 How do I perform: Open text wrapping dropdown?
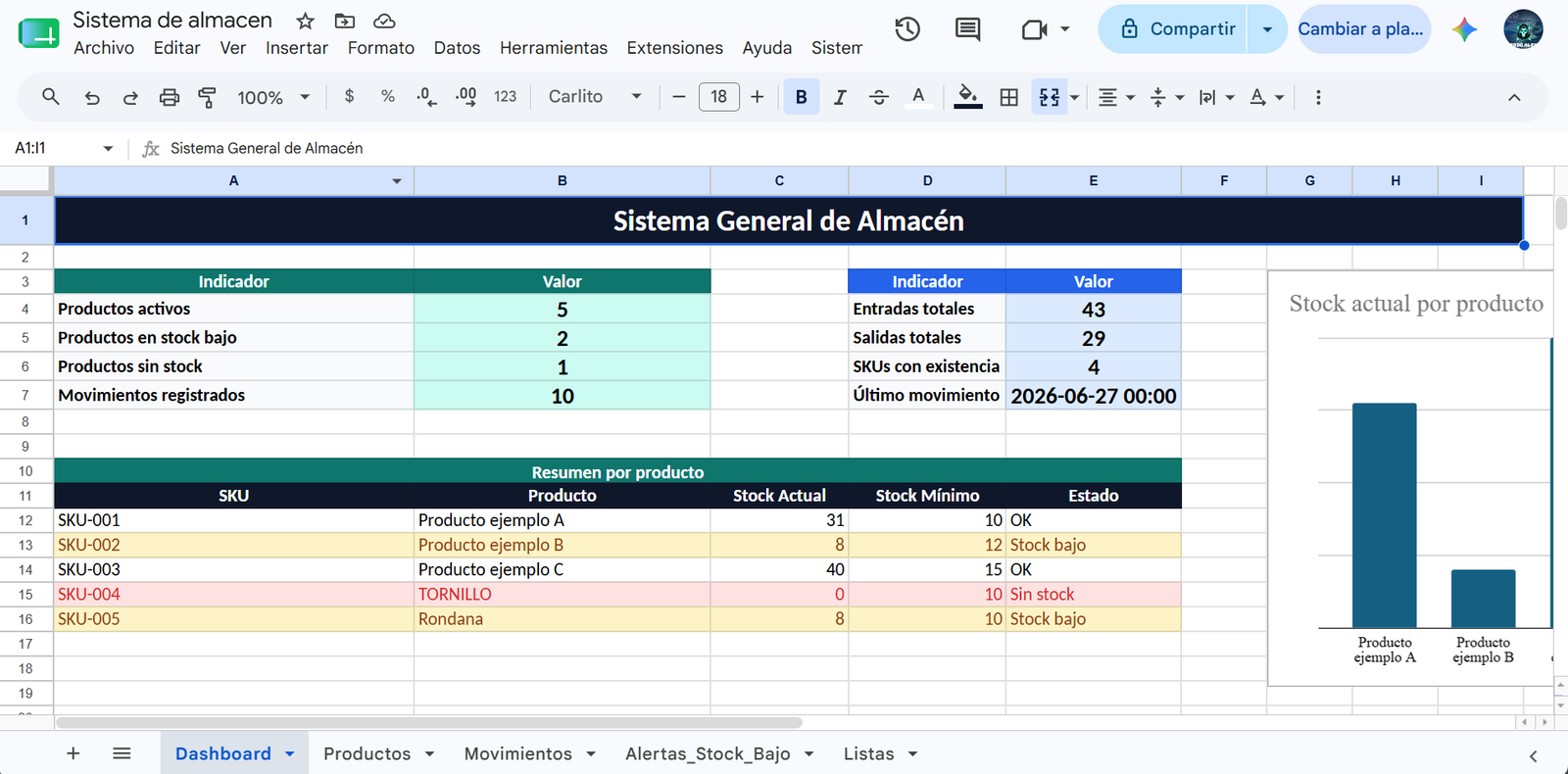pos(1217,97)
